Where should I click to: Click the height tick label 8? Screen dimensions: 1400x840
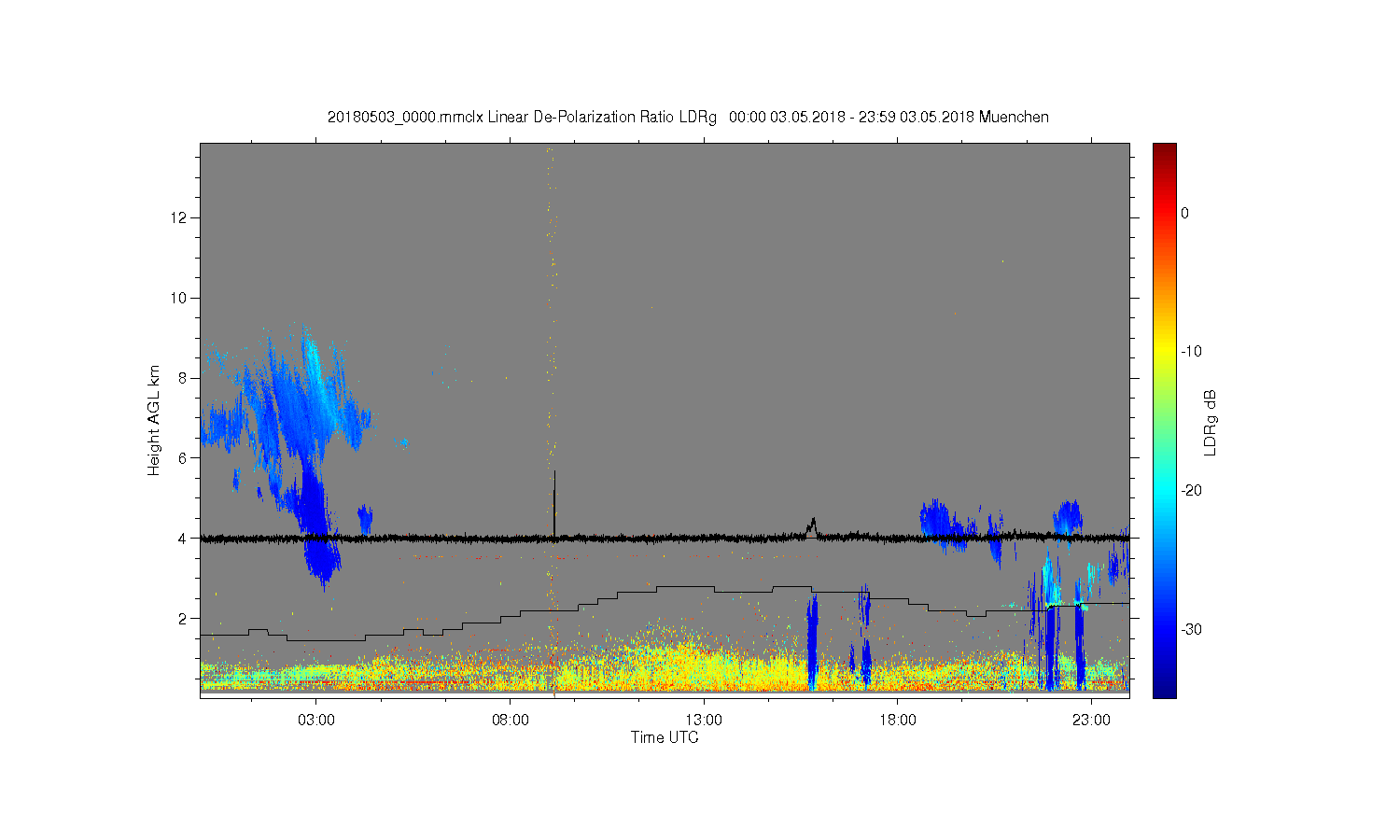pyautogui.click(x=184, y=378)
